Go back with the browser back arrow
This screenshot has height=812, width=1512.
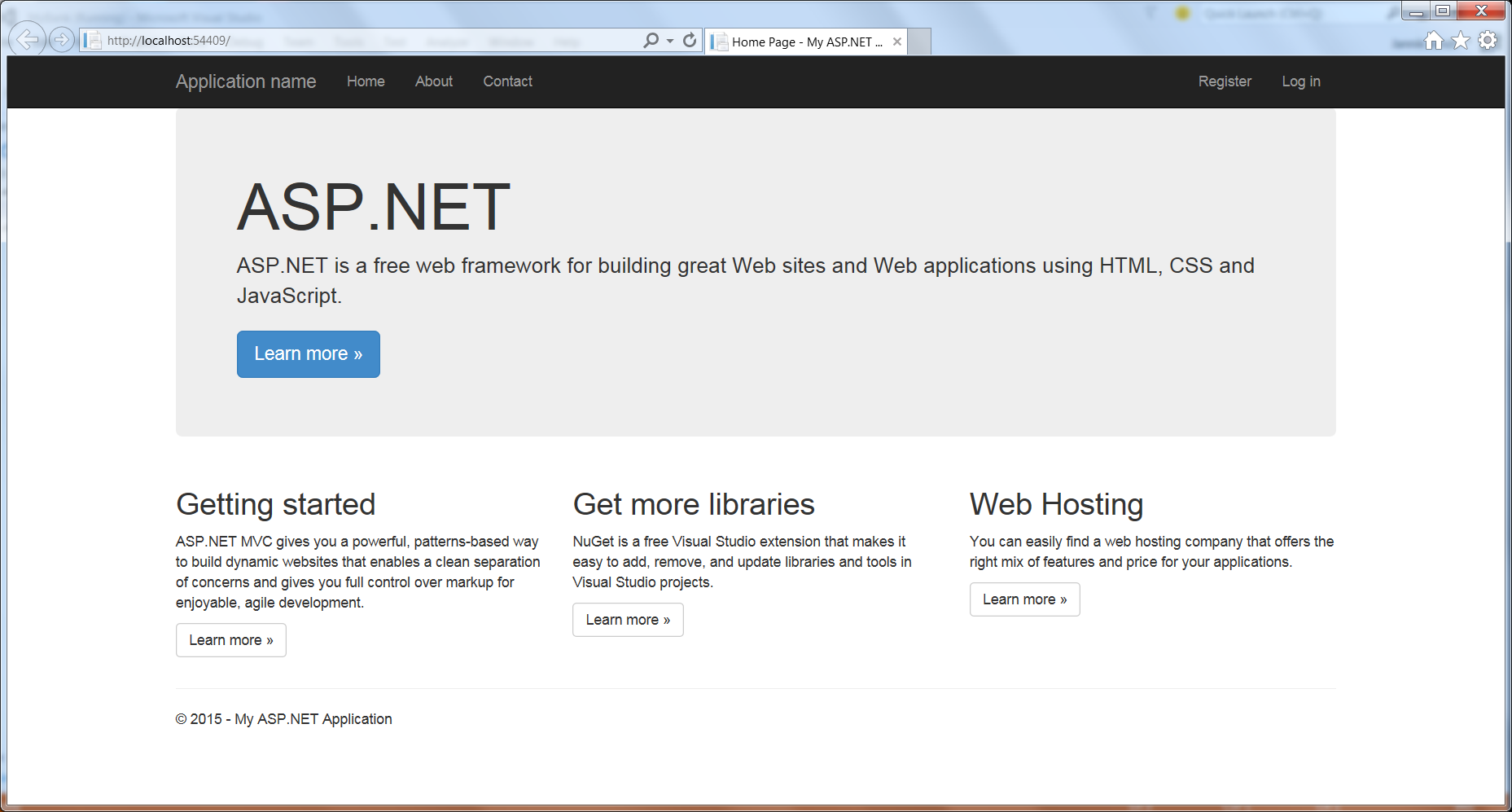(28, 39)
